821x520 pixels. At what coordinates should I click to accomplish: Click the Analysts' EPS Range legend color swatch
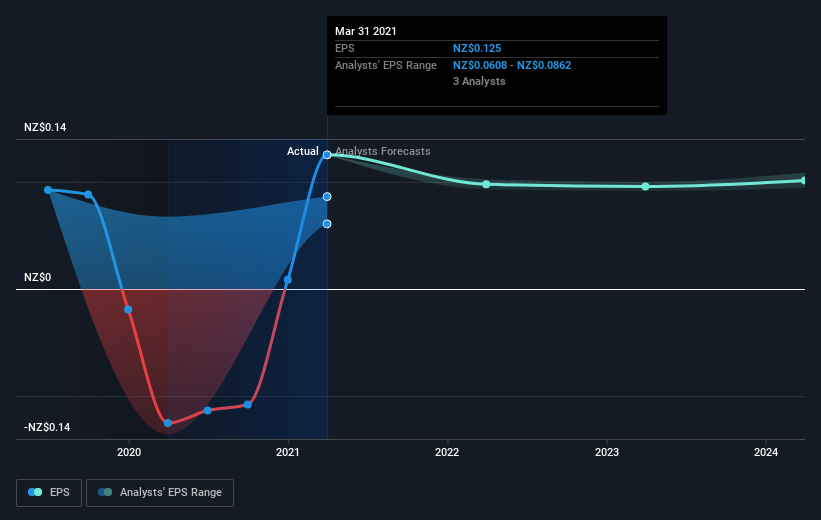click(x=105, y=492)
